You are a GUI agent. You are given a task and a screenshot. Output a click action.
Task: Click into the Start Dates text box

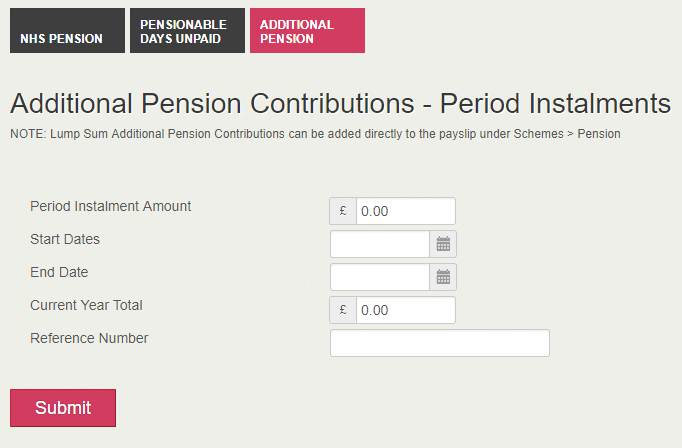pyautogui.click(x=380, y=244)
